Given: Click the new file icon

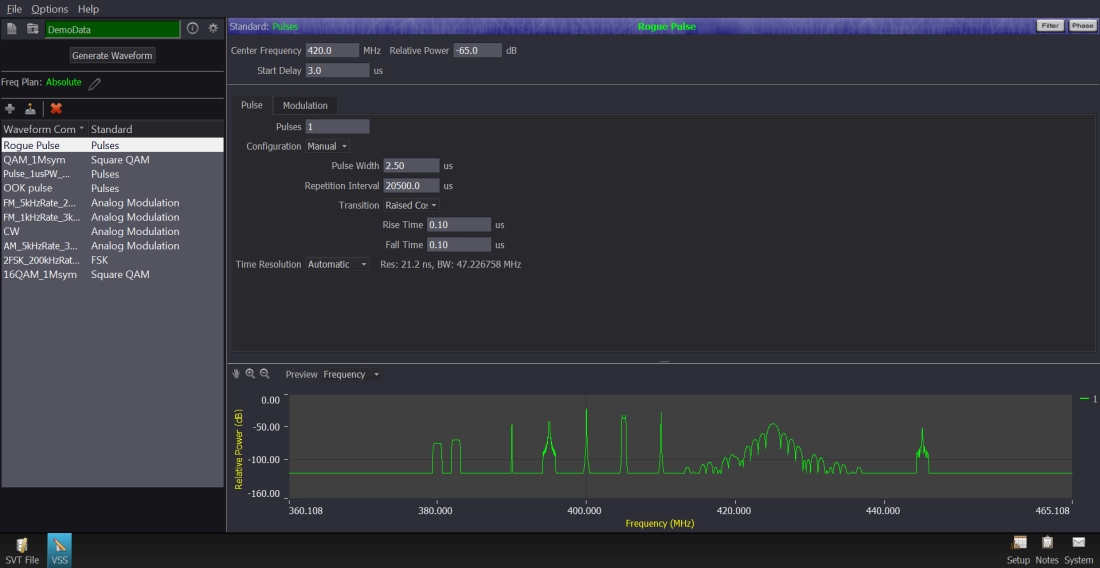Looking at the screenshot, I should pyautogui.click(x=12, y=29).
